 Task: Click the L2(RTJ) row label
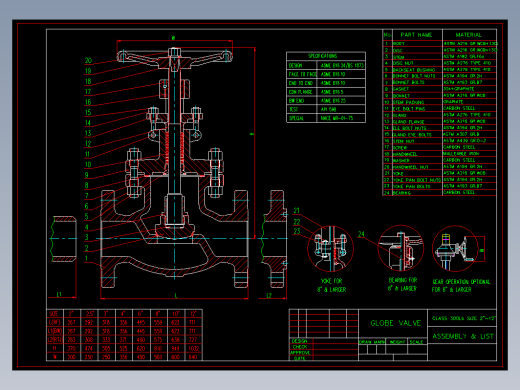[55, 340]
